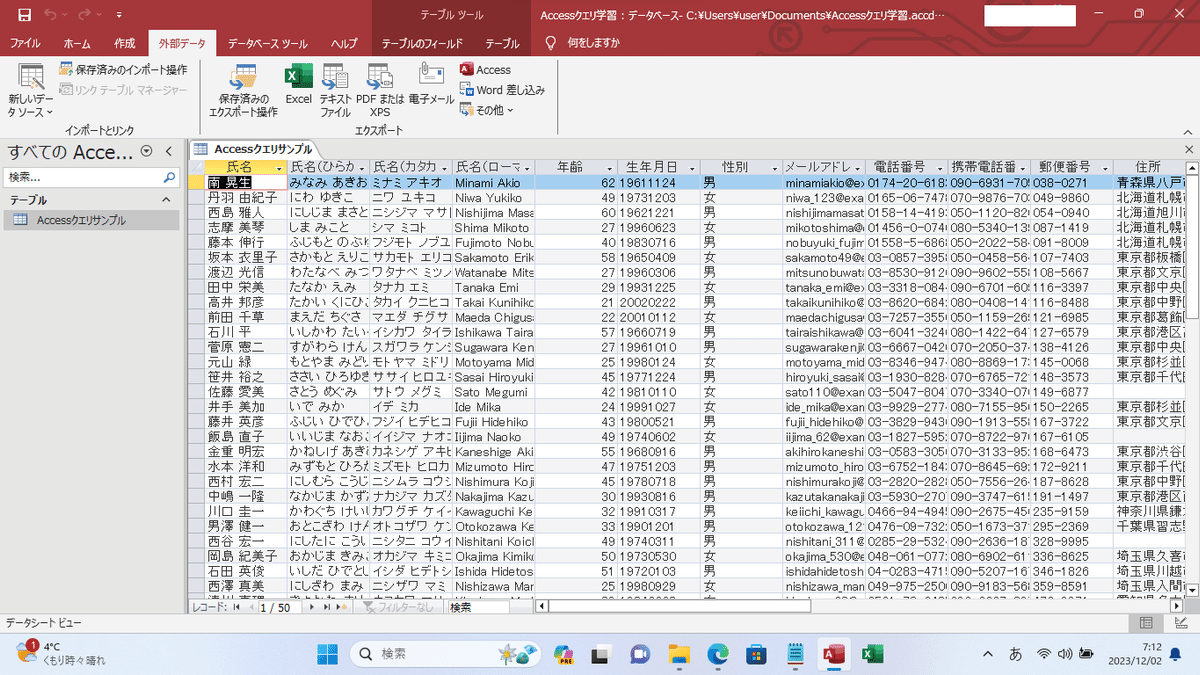The height and width of the screenshot is (675, 1200).
Task: Open the 郵便番号 column filter dropdown
Action: click(1104, 167)
